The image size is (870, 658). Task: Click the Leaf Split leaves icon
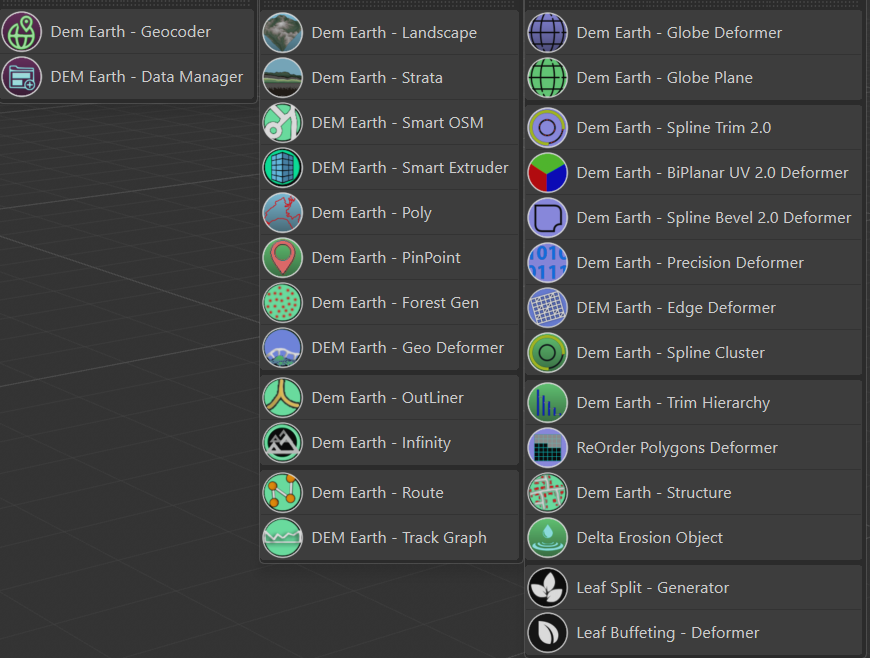tap(548, 588)
